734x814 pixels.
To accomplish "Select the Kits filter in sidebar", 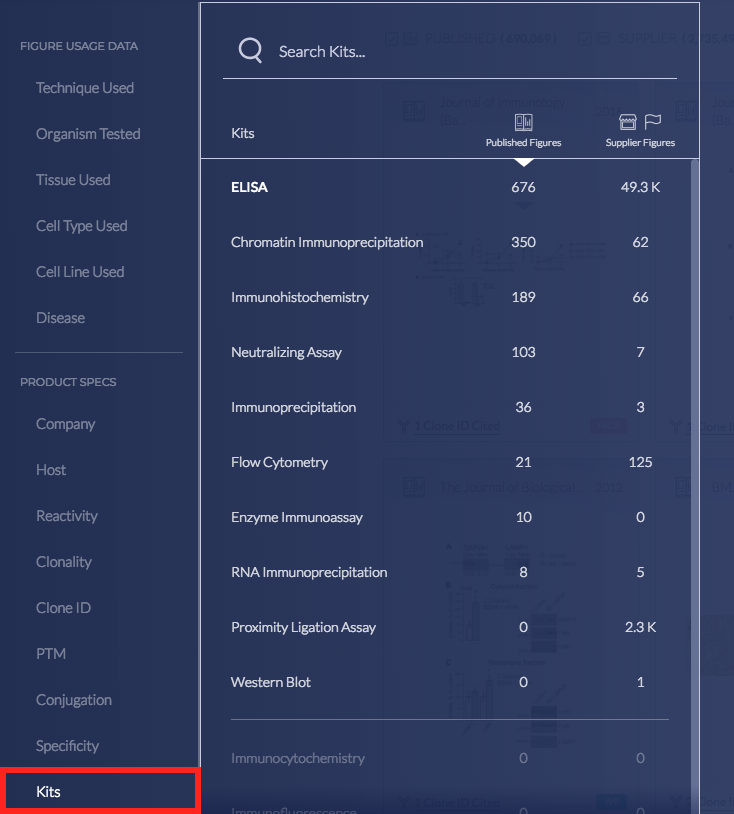I will coord(100,791).
